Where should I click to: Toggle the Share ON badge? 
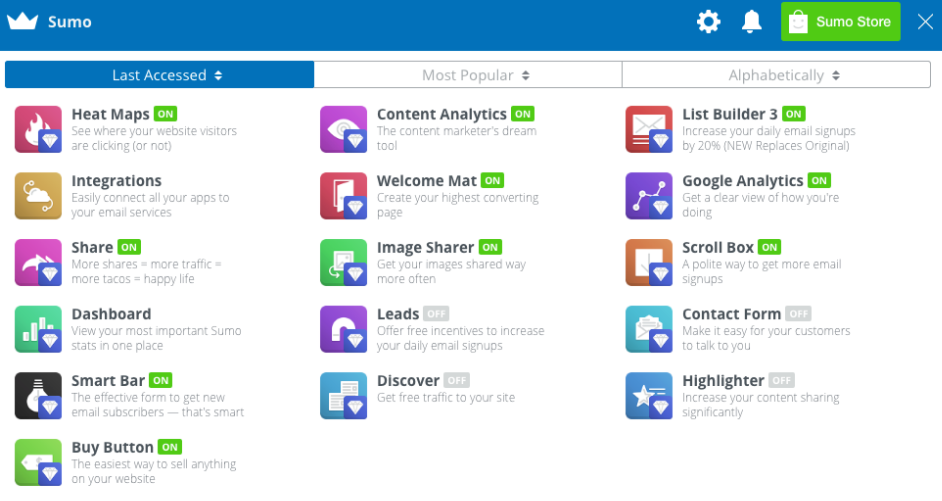129,247
